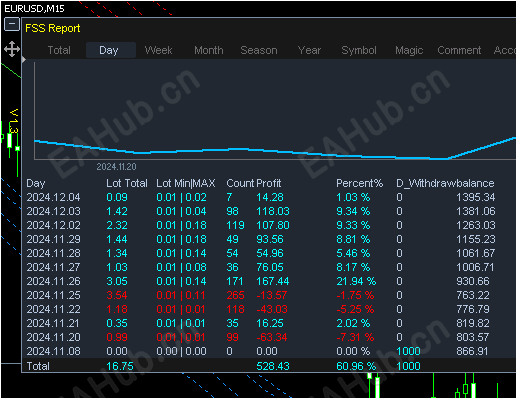Click the loss value -63.34

[272, 337]
